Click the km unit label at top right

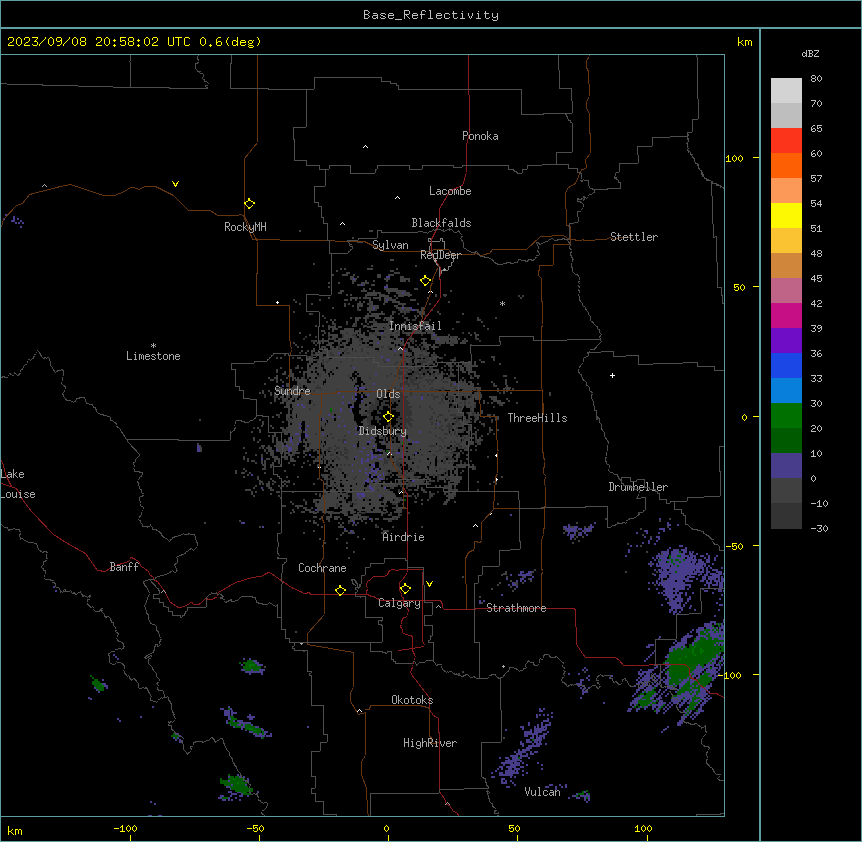[744, 42]
